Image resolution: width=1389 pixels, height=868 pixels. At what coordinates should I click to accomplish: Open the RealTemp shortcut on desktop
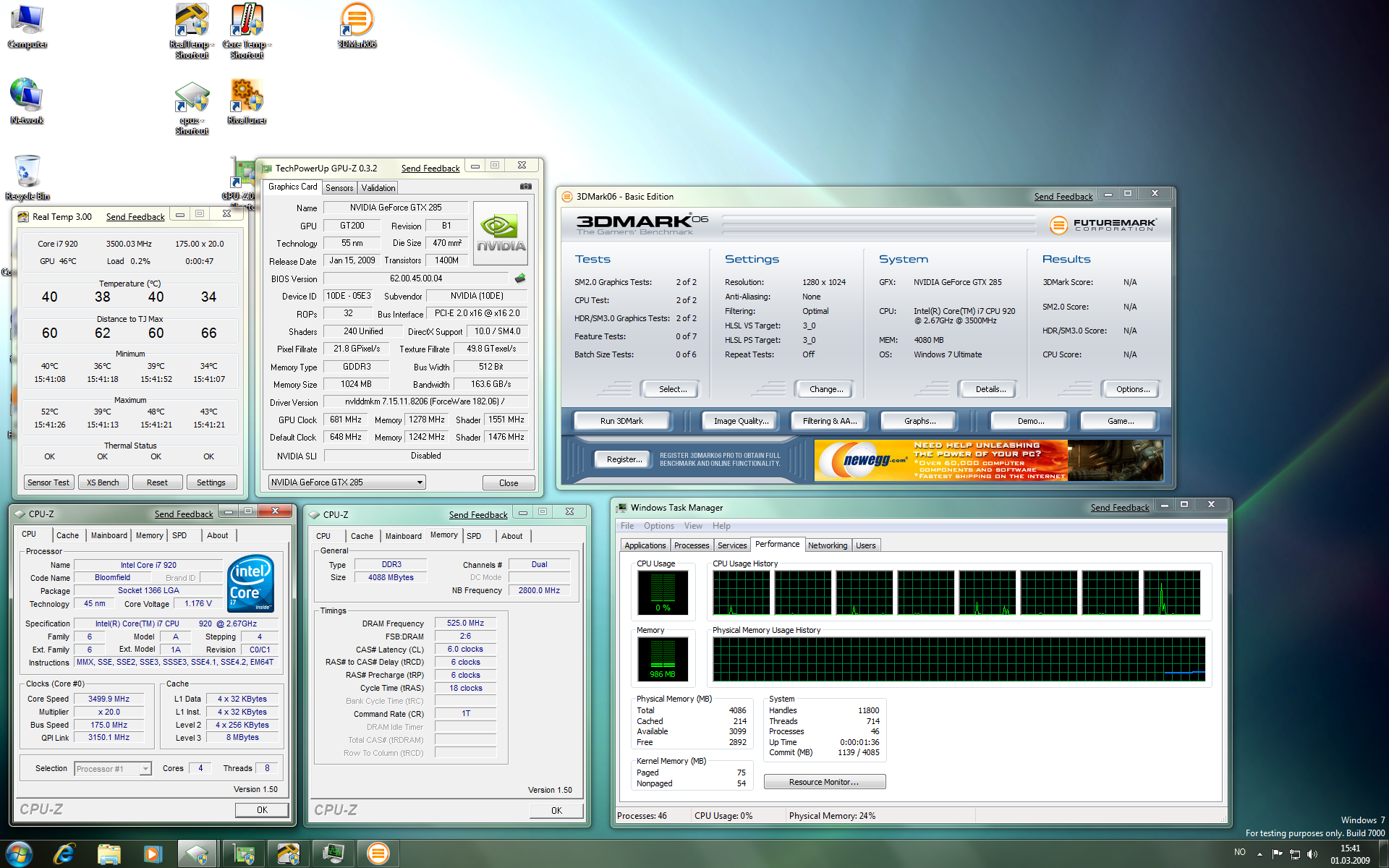tap(192, 30)
